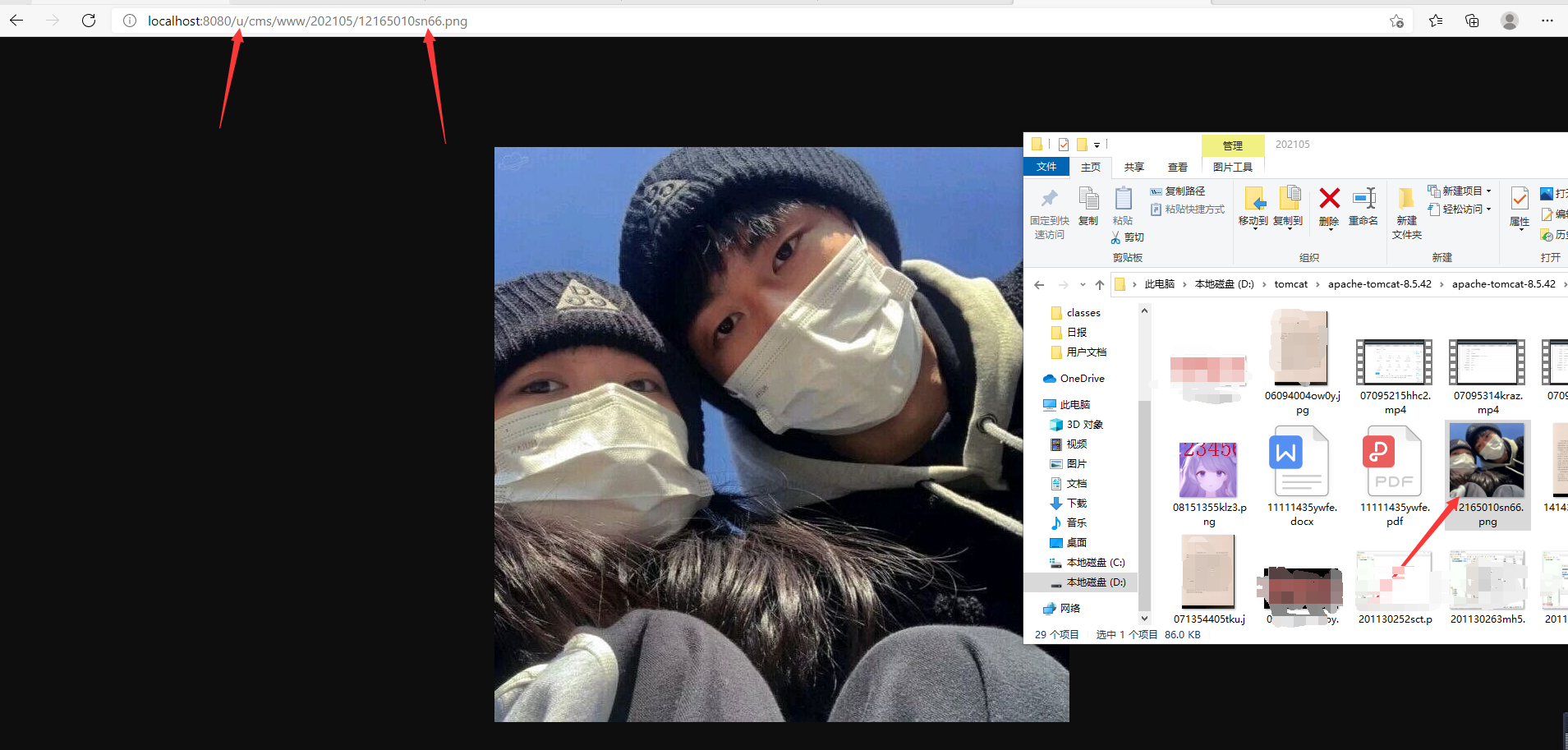The image size is (1568, 750).
Task: Open the browser profile avatar
Action: 1510,21
